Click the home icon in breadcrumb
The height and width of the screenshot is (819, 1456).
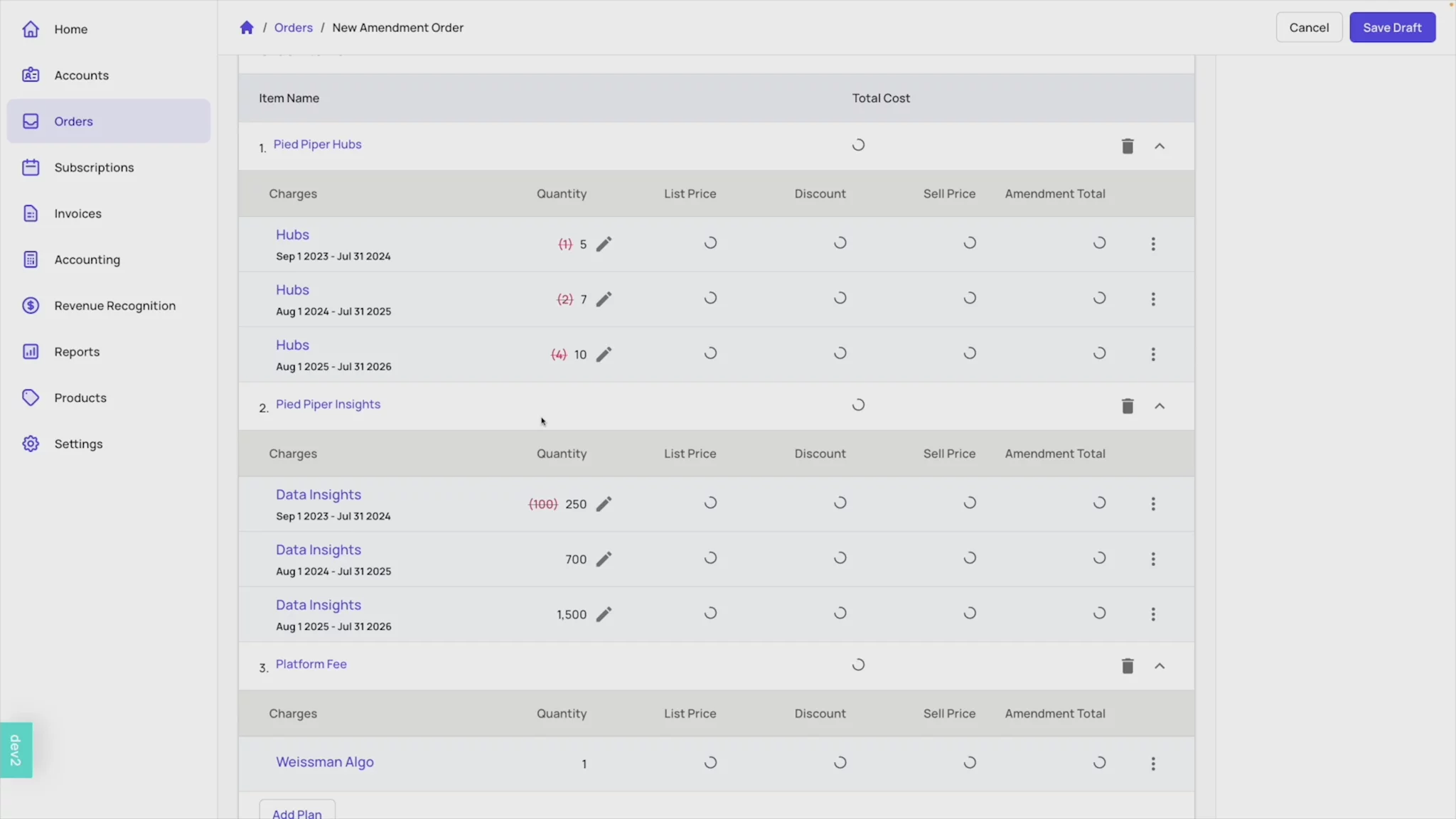(247, 28)
